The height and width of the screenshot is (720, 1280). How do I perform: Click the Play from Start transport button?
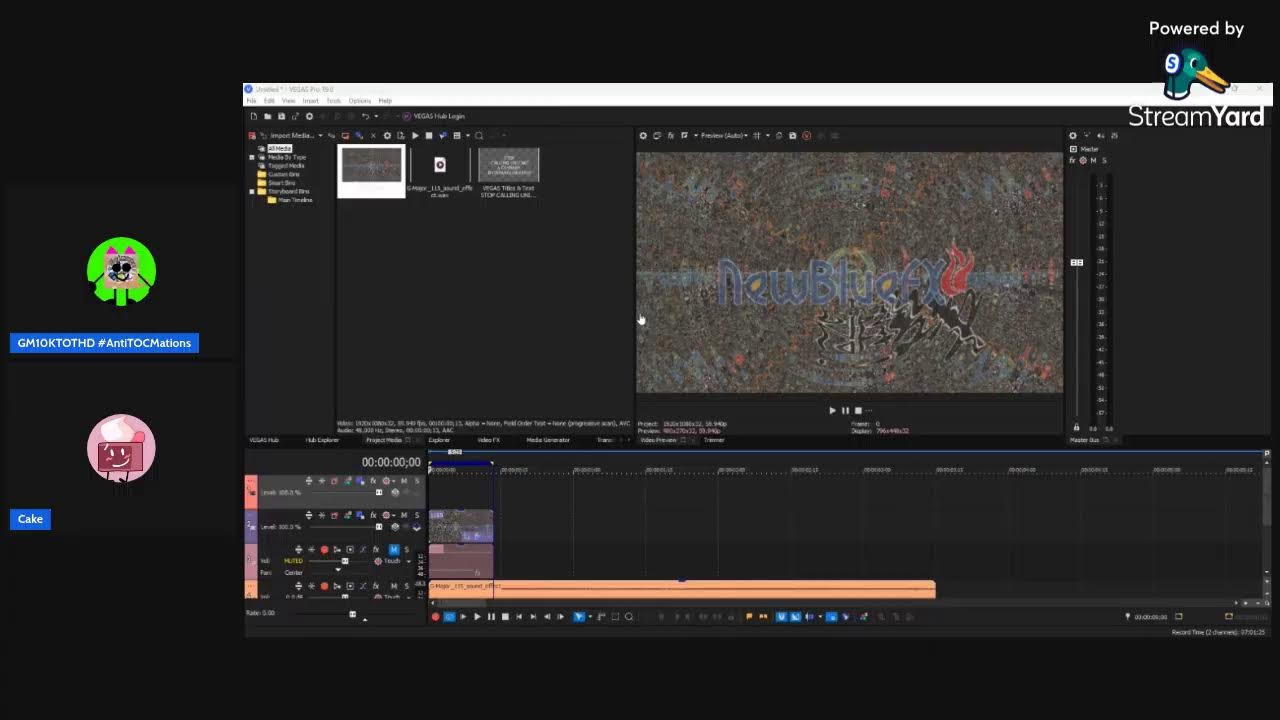463,617
